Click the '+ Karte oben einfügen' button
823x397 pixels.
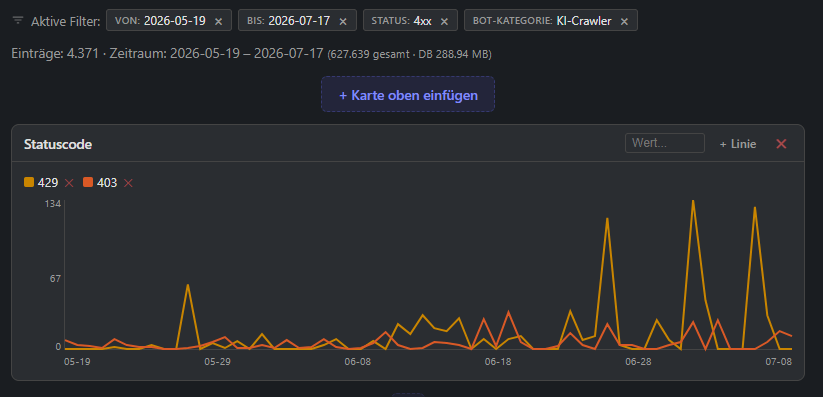[x=408, y=95]
